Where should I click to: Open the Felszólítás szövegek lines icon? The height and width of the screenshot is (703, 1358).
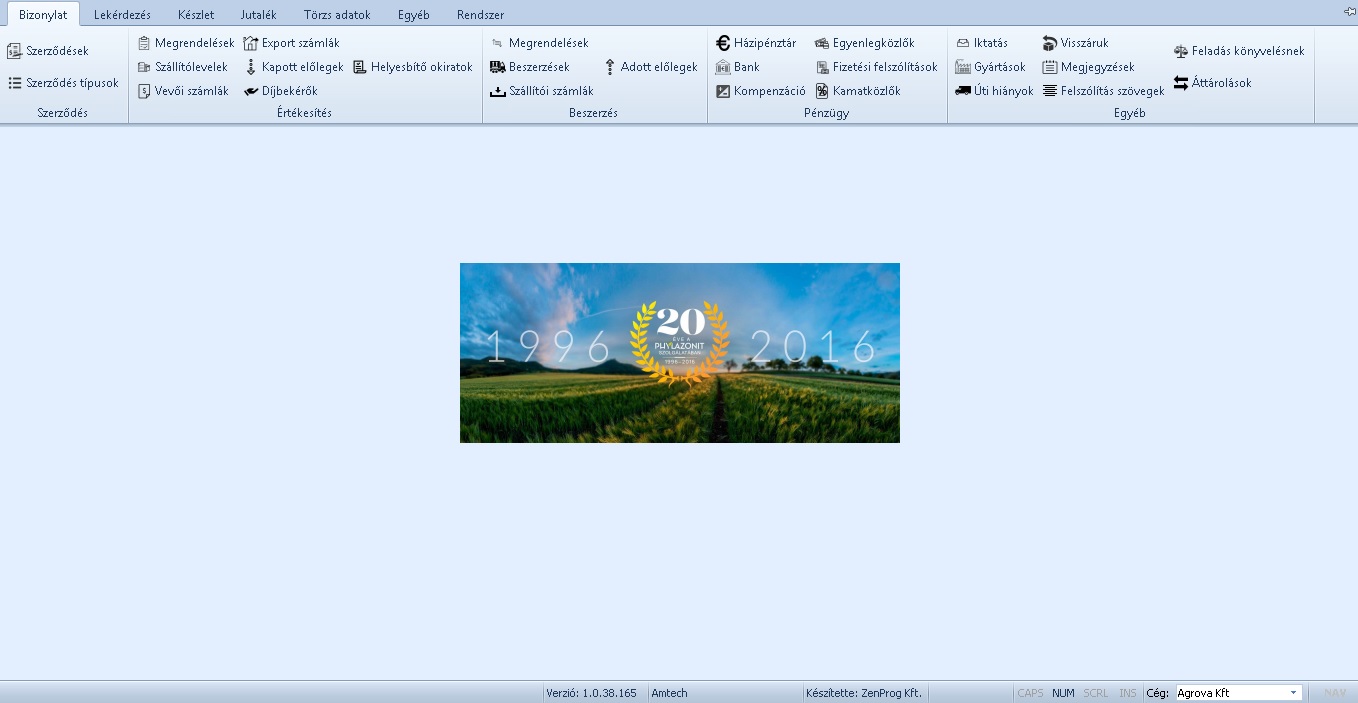[x=1050, y=91]
